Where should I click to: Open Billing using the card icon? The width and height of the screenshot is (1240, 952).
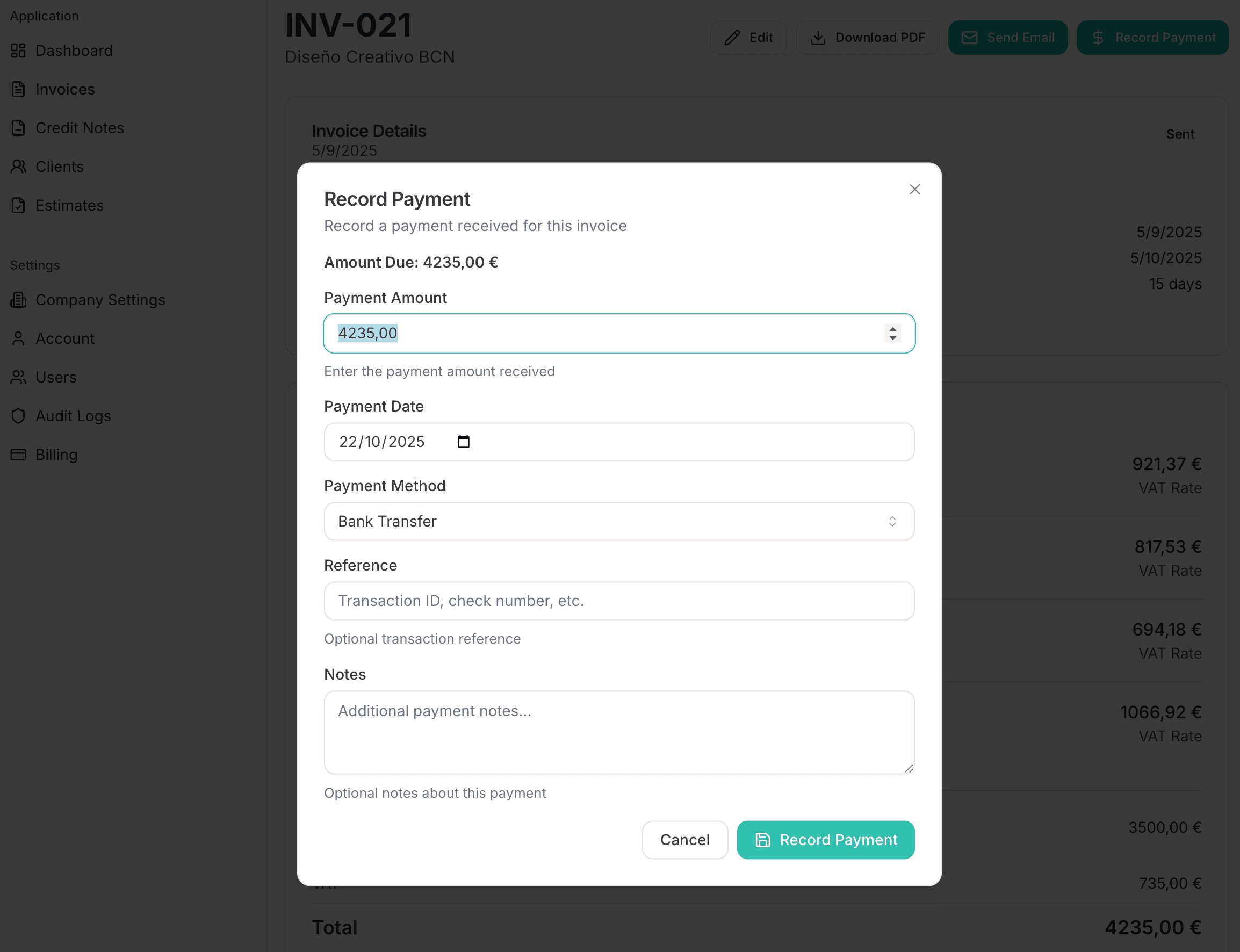pyautogui.click(x=18, y=454)
